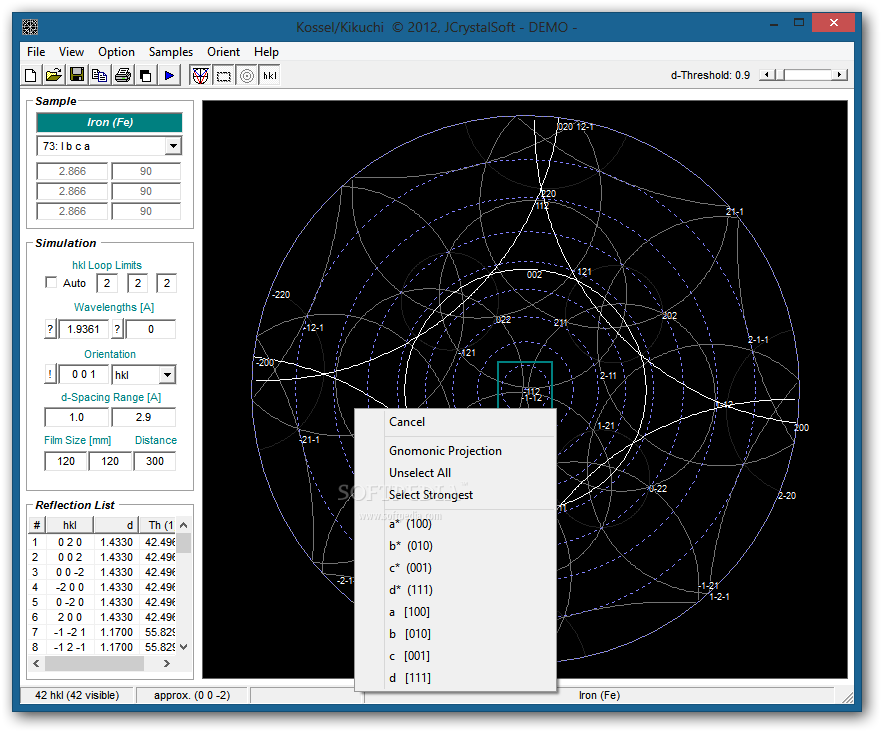Select Gnomonic Projection from context menu

tap(456, 451)
